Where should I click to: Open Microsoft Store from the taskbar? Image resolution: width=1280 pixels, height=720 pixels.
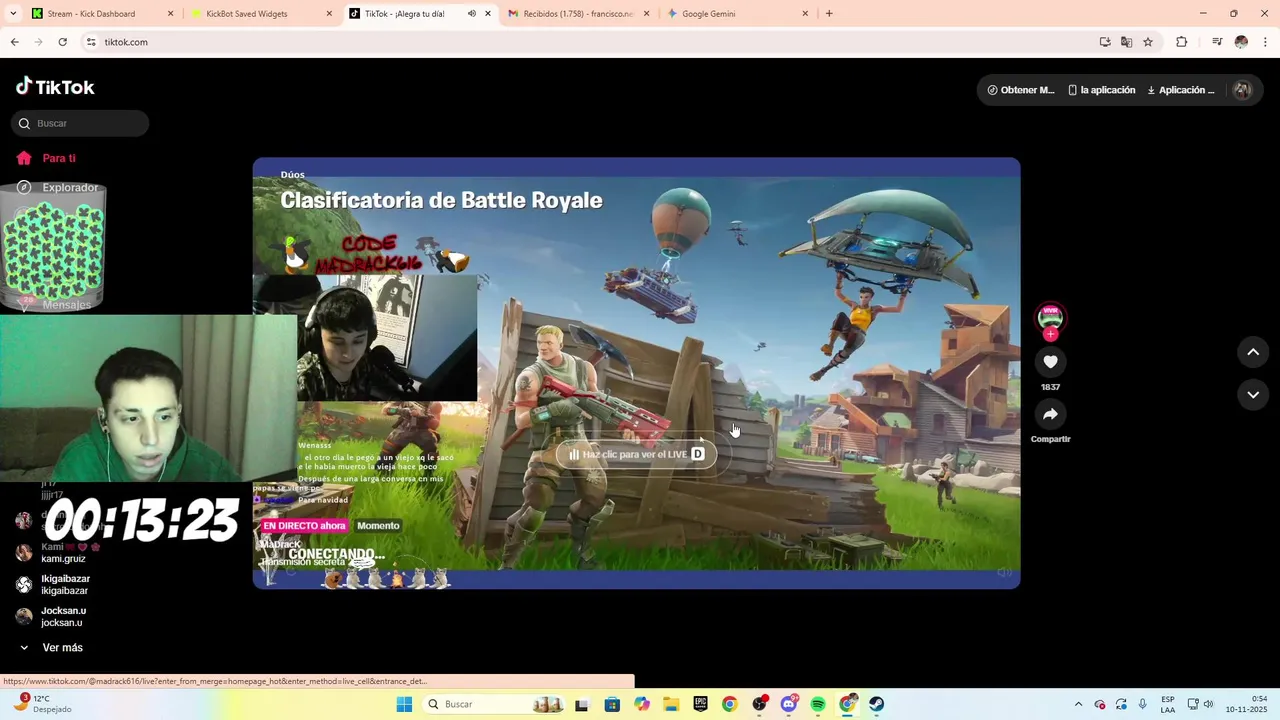coord(612,704)
